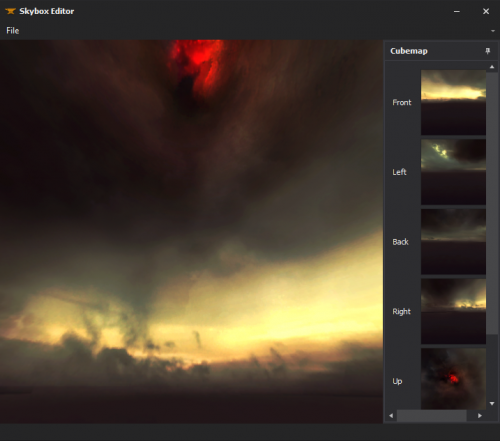Select the Right cubemap face thumbnail
Screen dimensions: 500x441
pyautogui.click(x=453, y=311)
